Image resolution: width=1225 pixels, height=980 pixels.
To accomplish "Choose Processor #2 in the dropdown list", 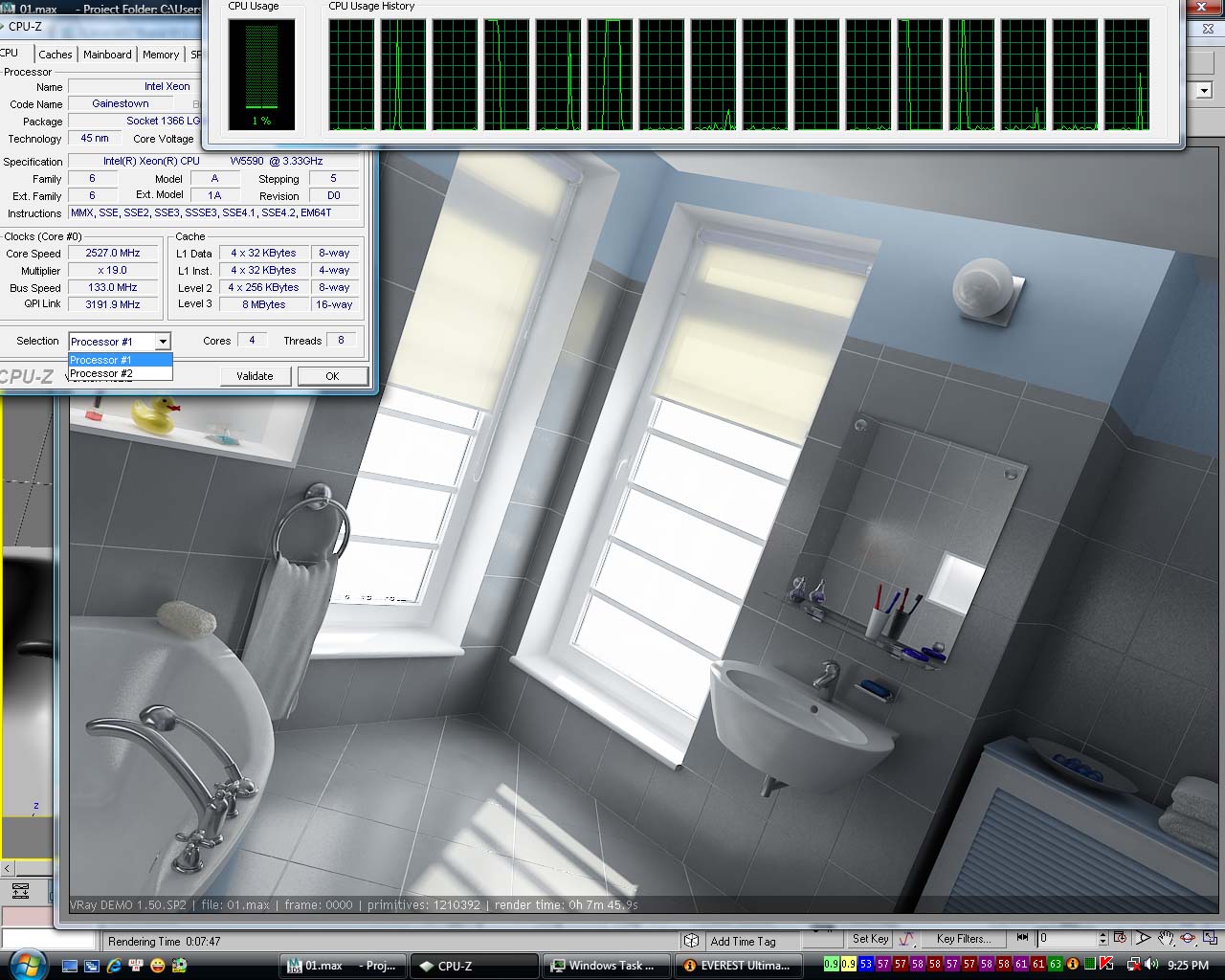I will pyautogui.click(x=120, y=373).
